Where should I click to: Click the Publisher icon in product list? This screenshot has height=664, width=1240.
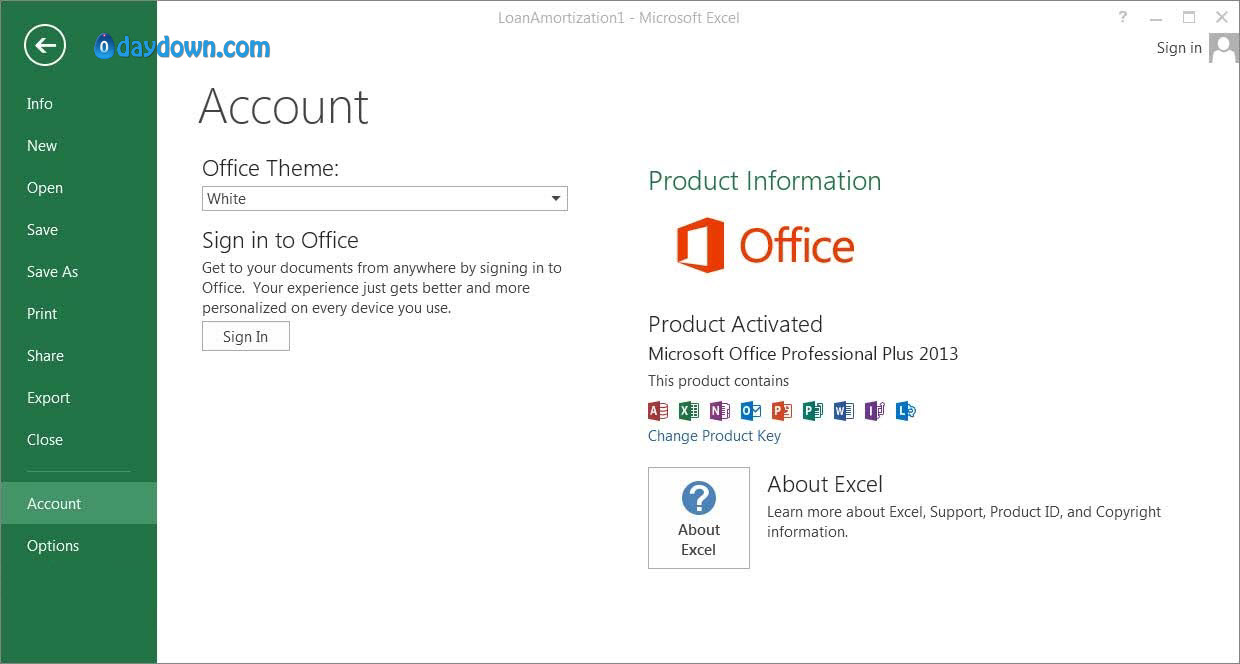pos(813,411)
